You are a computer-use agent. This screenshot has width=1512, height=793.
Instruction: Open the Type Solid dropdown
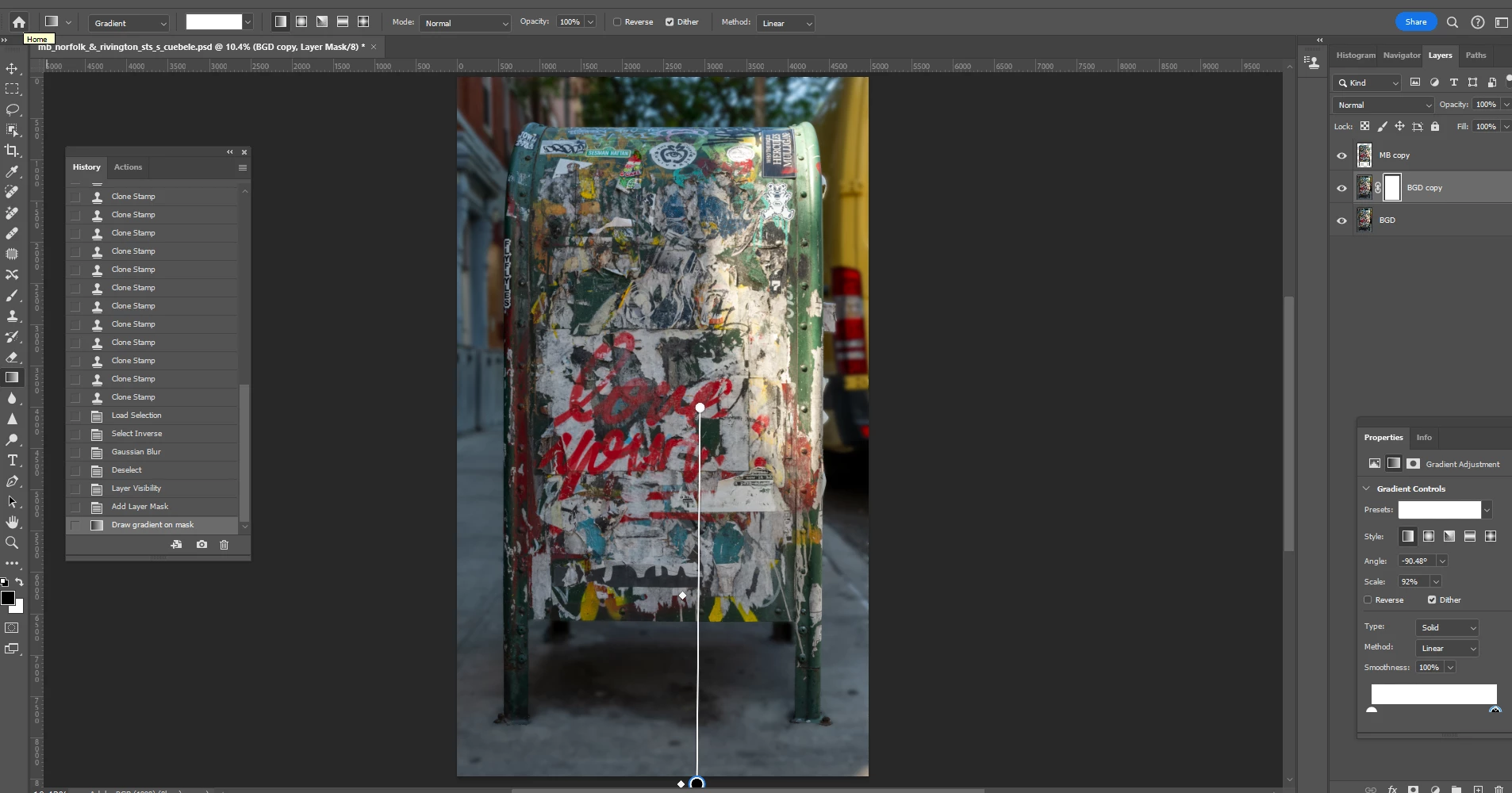[1447, 627]
